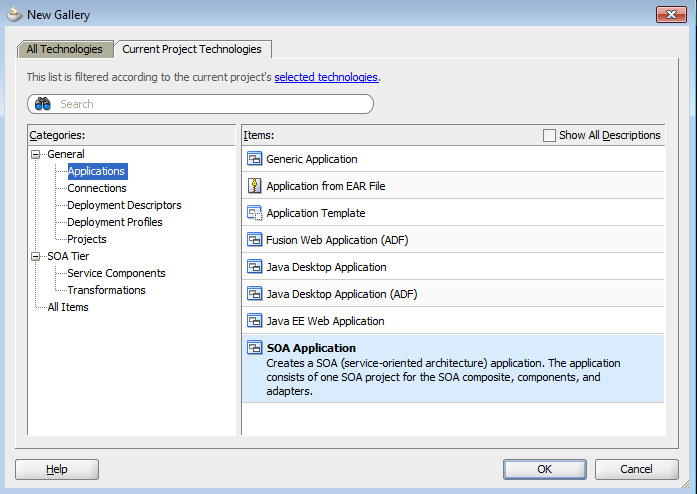Click the binoculars search icon
This screenshot has width=697, height=494.
tap(43, 104)
